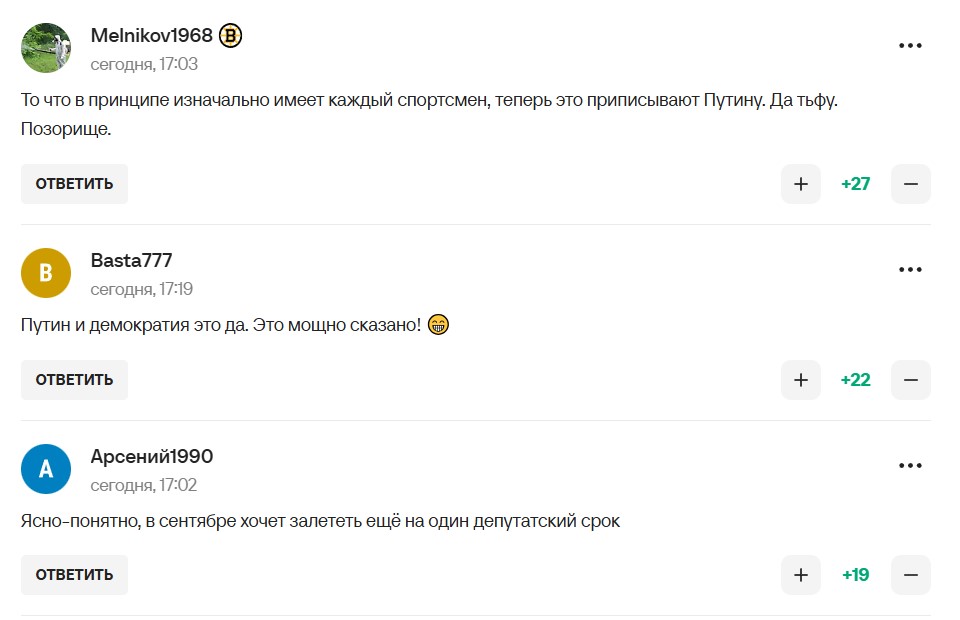
Task: Click Basta777's yellow letter avatar
Action: point(46,273)
